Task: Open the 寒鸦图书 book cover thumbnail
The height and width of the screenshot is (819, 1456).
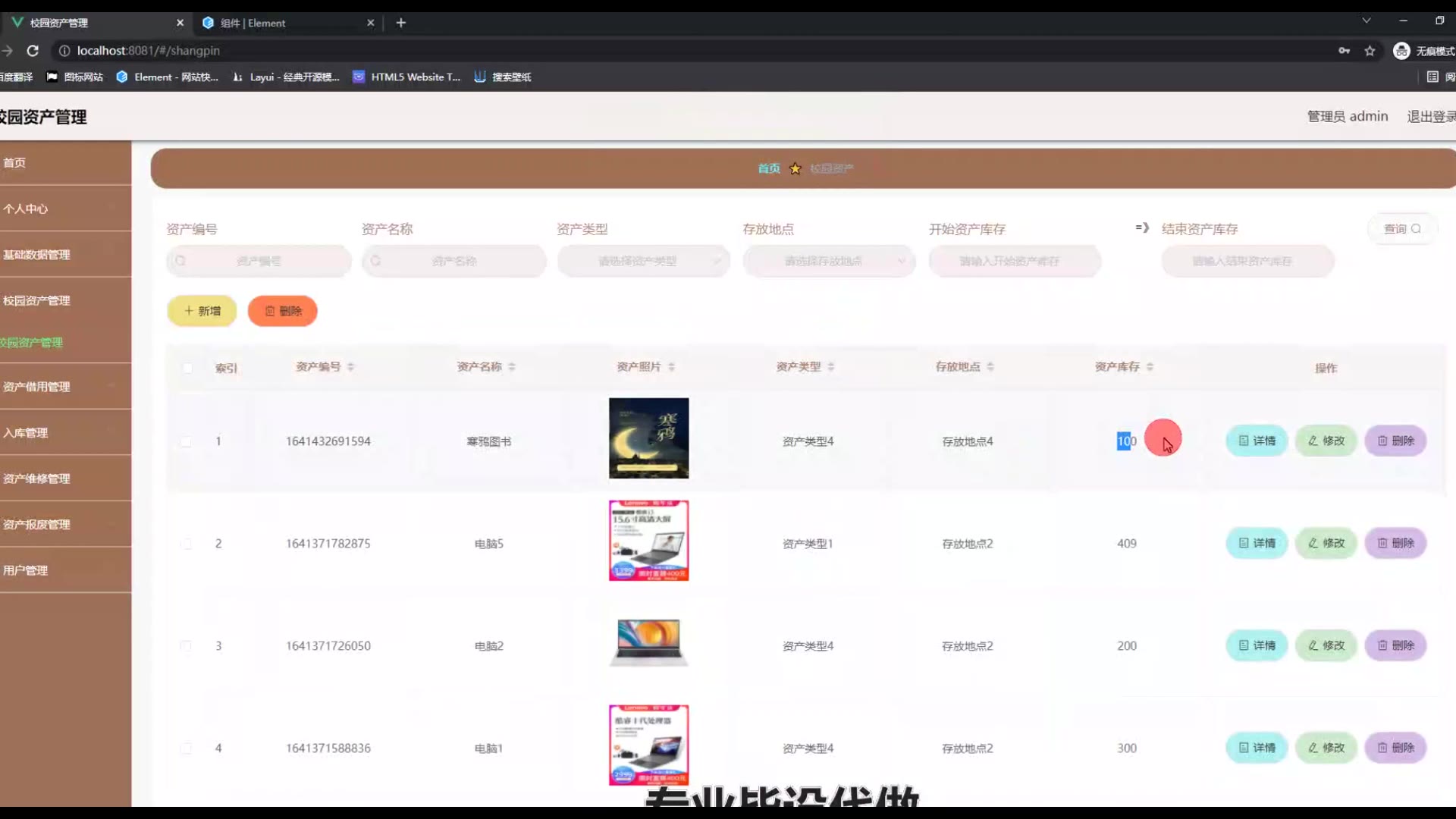Action: (x=648, y=438)
